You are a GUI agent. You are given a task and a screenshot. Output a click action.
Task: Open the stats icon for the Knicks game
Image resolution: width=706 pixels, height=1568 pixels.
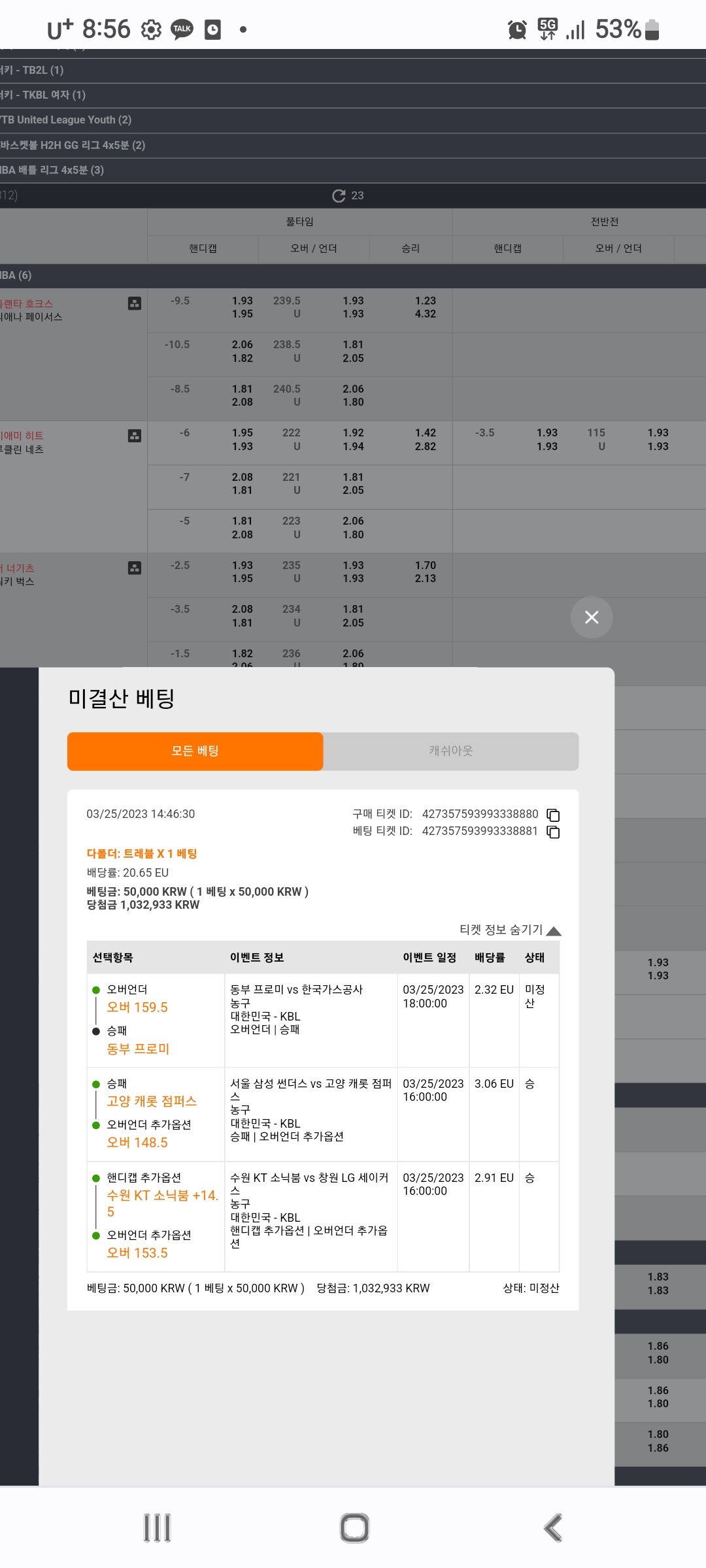135,568
